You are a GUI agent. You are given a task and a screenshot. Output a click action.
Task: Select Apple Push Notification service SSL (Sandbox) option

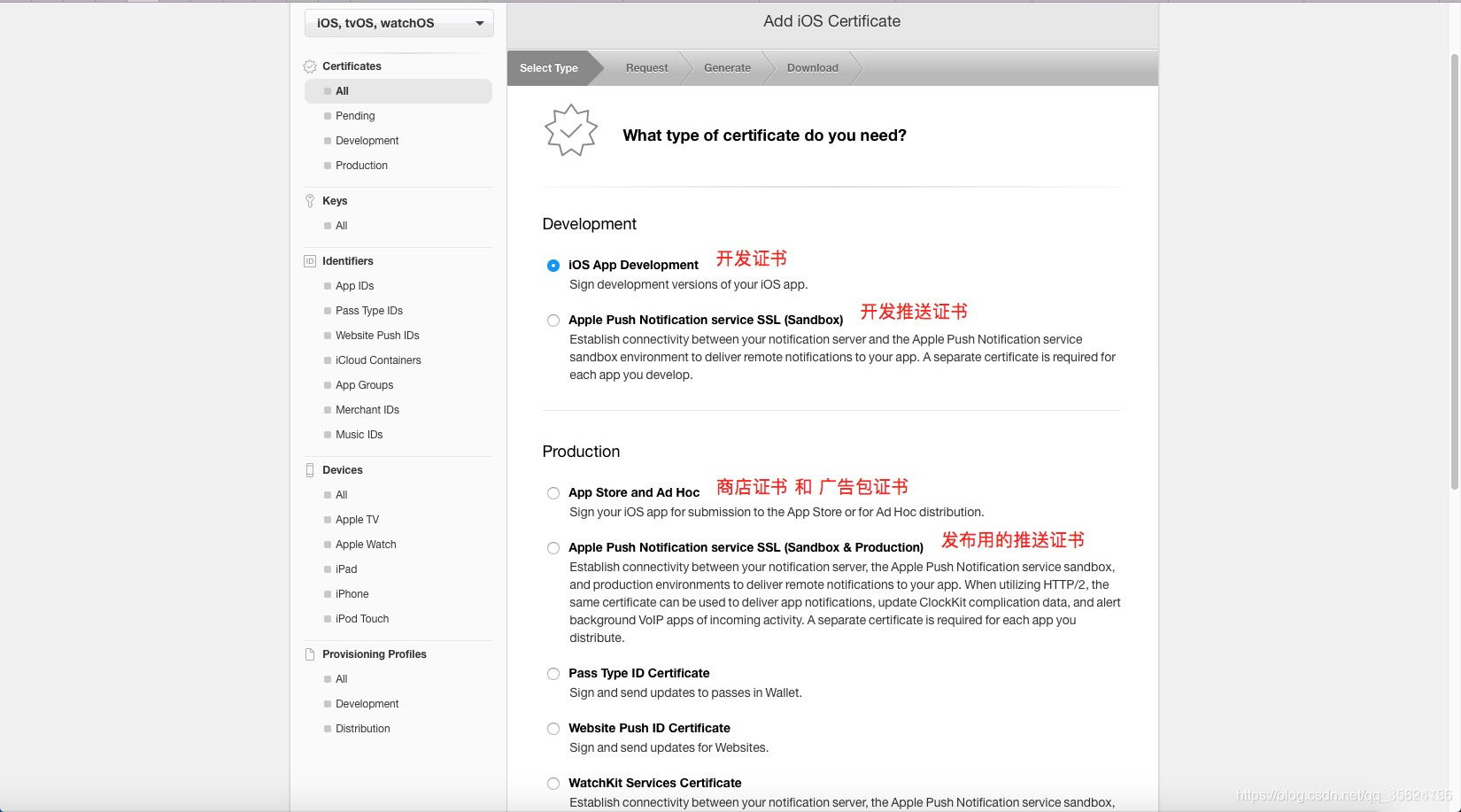tap(553, 321)
